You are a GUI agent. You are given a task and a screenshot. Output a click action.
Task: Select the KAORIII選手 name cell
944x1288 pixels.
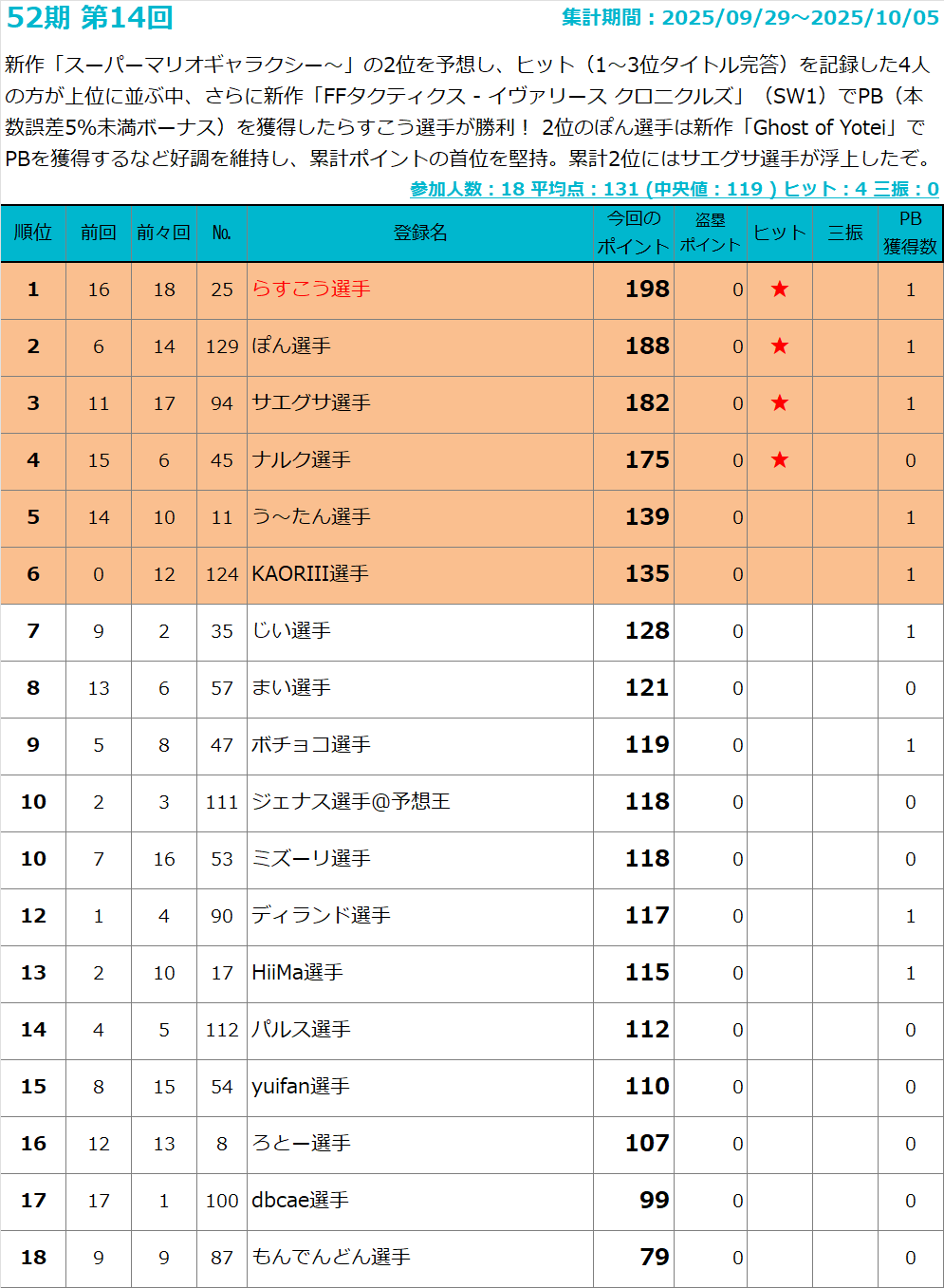[x=310, y=574]
